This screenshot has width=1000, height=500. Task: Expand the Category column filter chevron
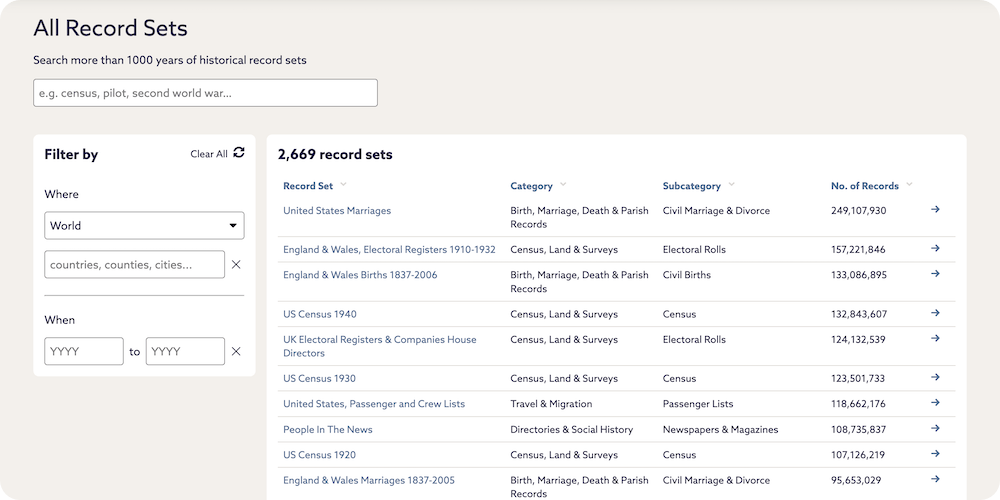563,185
